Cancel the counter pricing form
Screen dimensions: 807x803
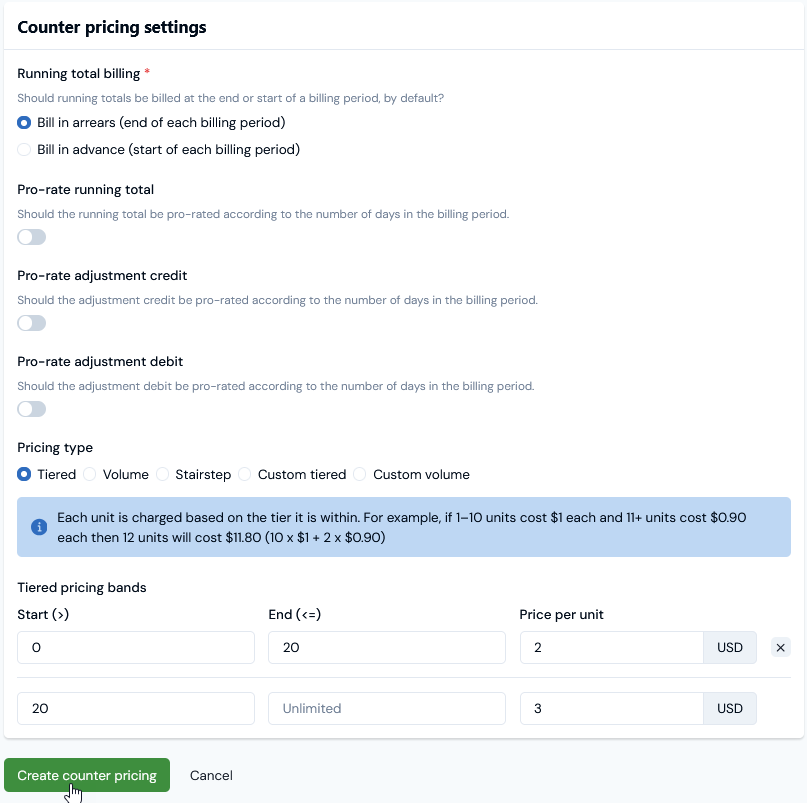211,775
